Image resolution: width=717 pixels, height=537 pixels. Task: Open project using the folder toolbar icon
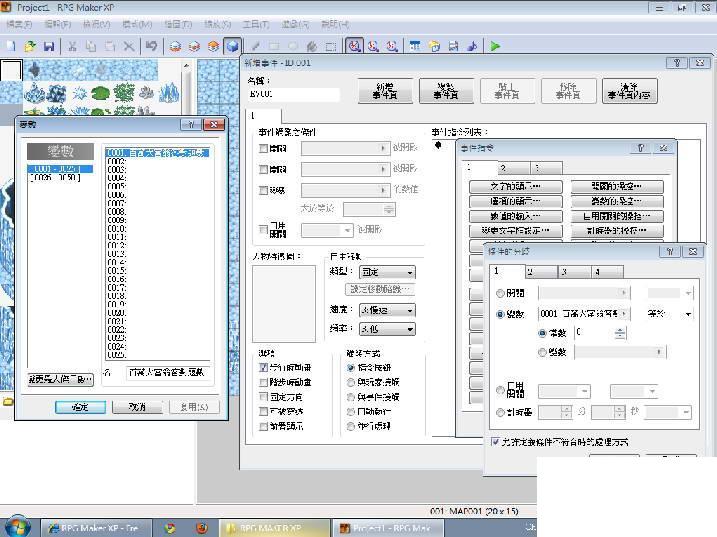[x=30, y=46]
